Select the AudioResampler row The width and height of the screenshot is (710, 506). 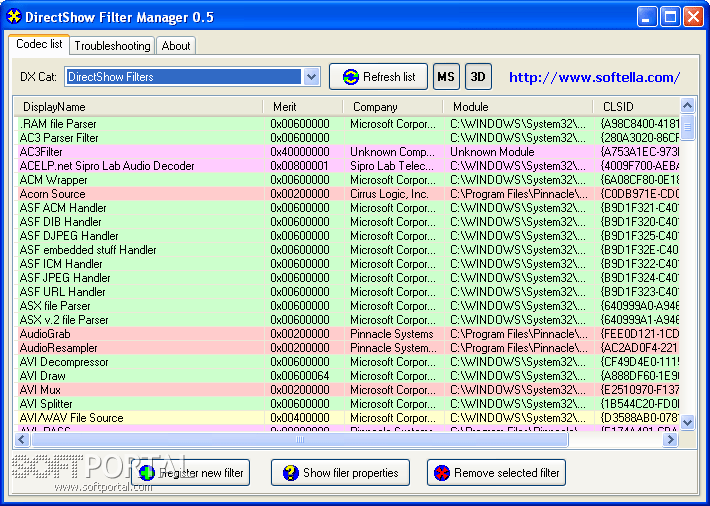(x=347, y=348)
